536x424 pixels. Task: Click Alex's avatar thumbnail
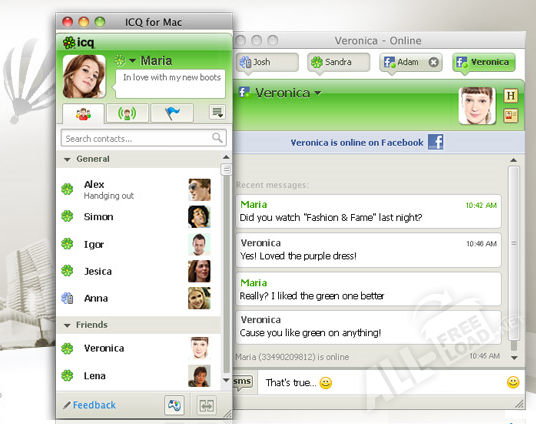[x=199, y=189]
